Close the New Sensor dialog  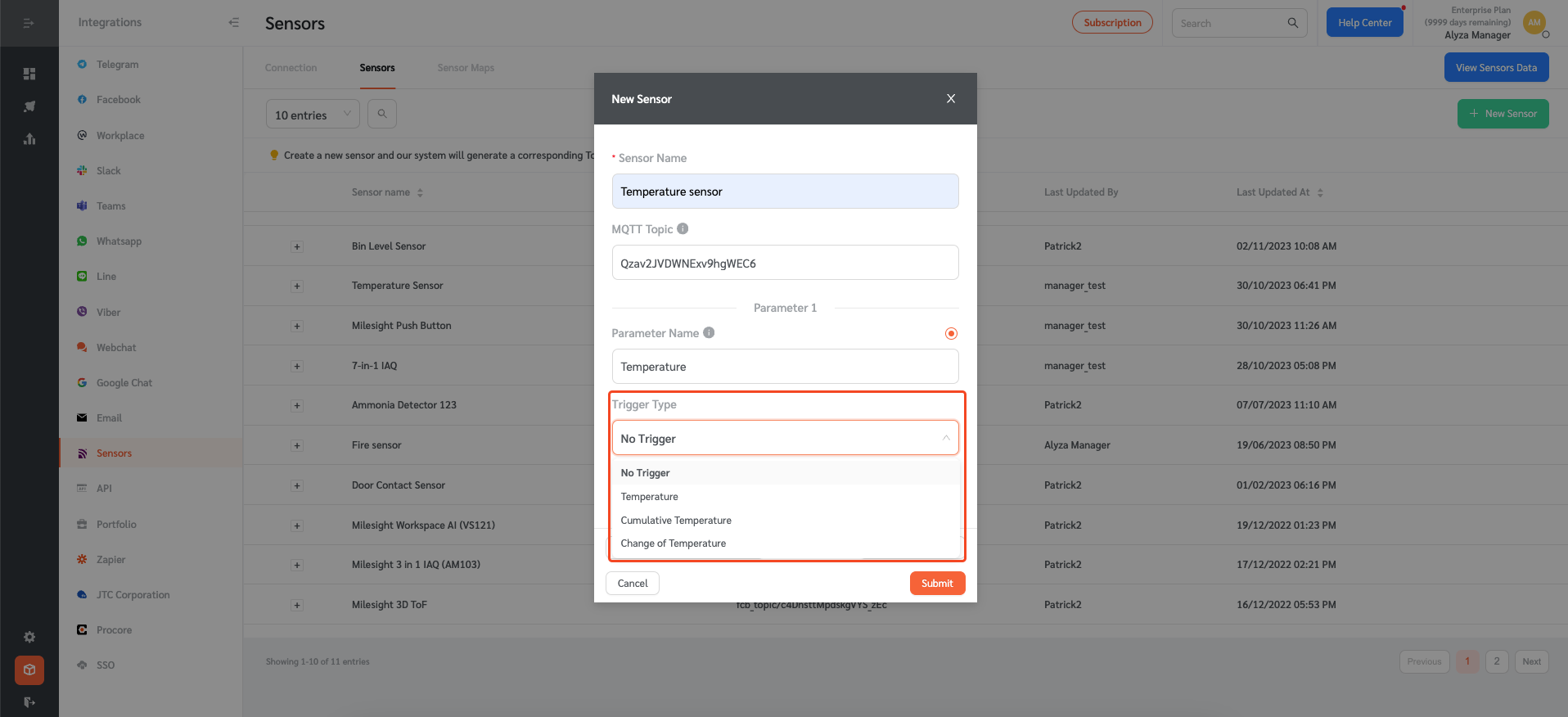pos(951,99)
